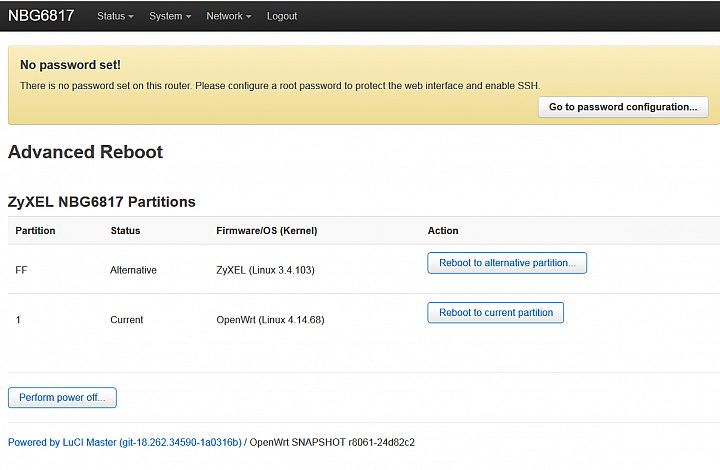Select the ZyXEL (Linux 3.4.103) cell
Viewport: 720px width, 470px height.
point(265,270)
